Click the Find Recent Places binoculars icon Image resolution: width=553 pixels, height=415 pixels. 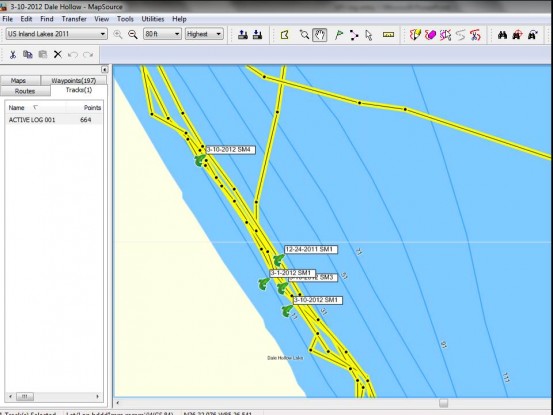(533, 35)
